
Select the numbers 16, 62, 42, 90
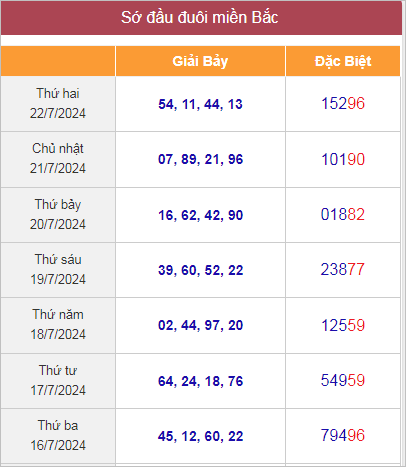(x=200, y=215)
